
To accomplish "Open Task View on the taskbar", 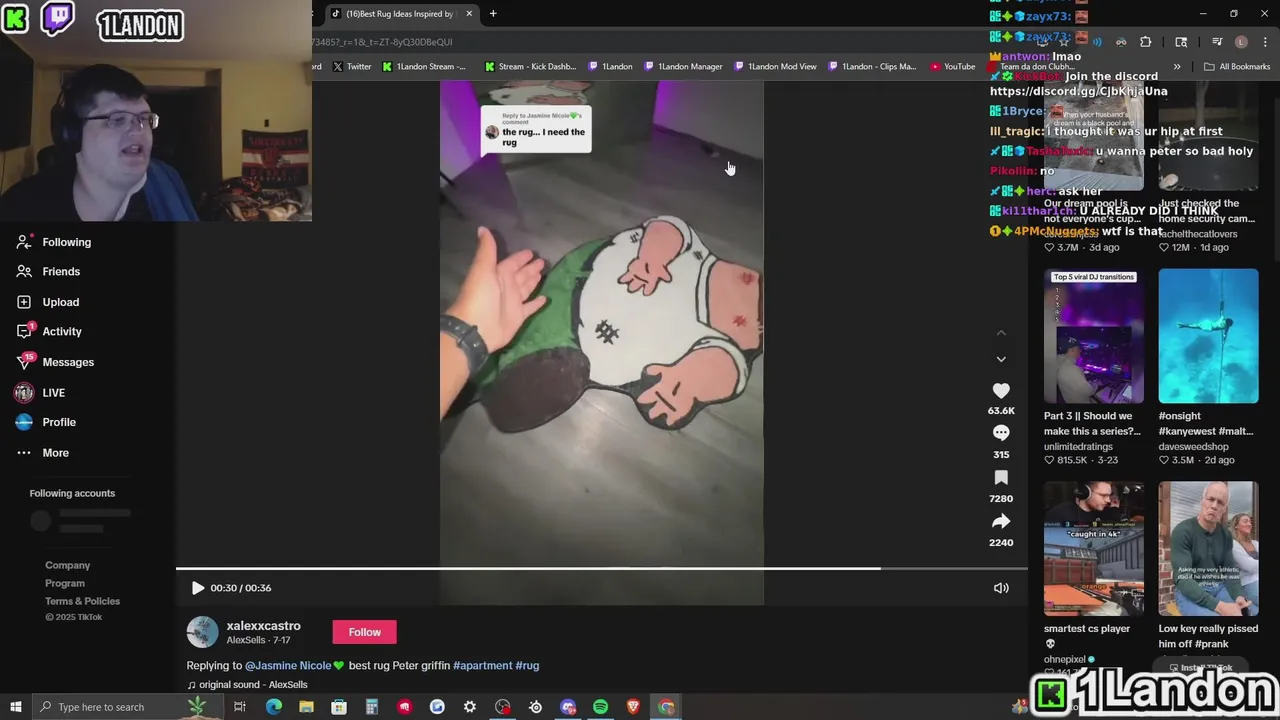I will 240,707.
